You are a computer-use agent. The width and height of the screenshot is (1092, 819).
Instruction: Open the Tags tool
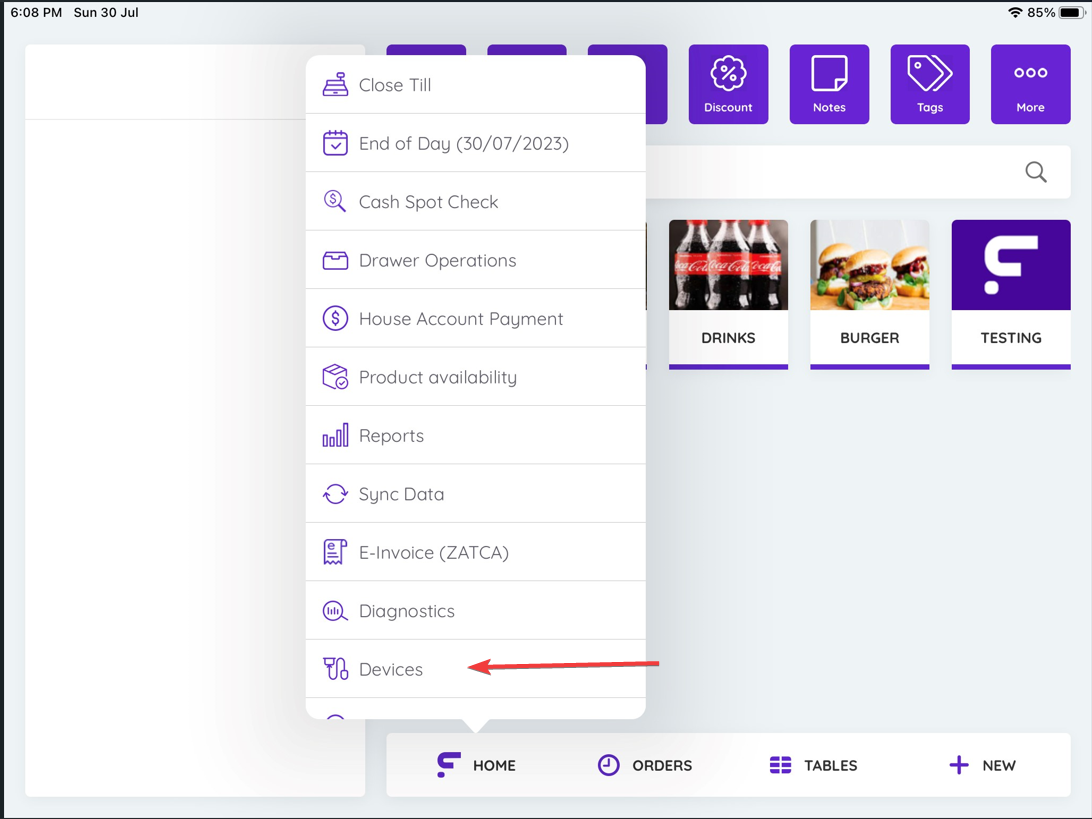(929, 84)
